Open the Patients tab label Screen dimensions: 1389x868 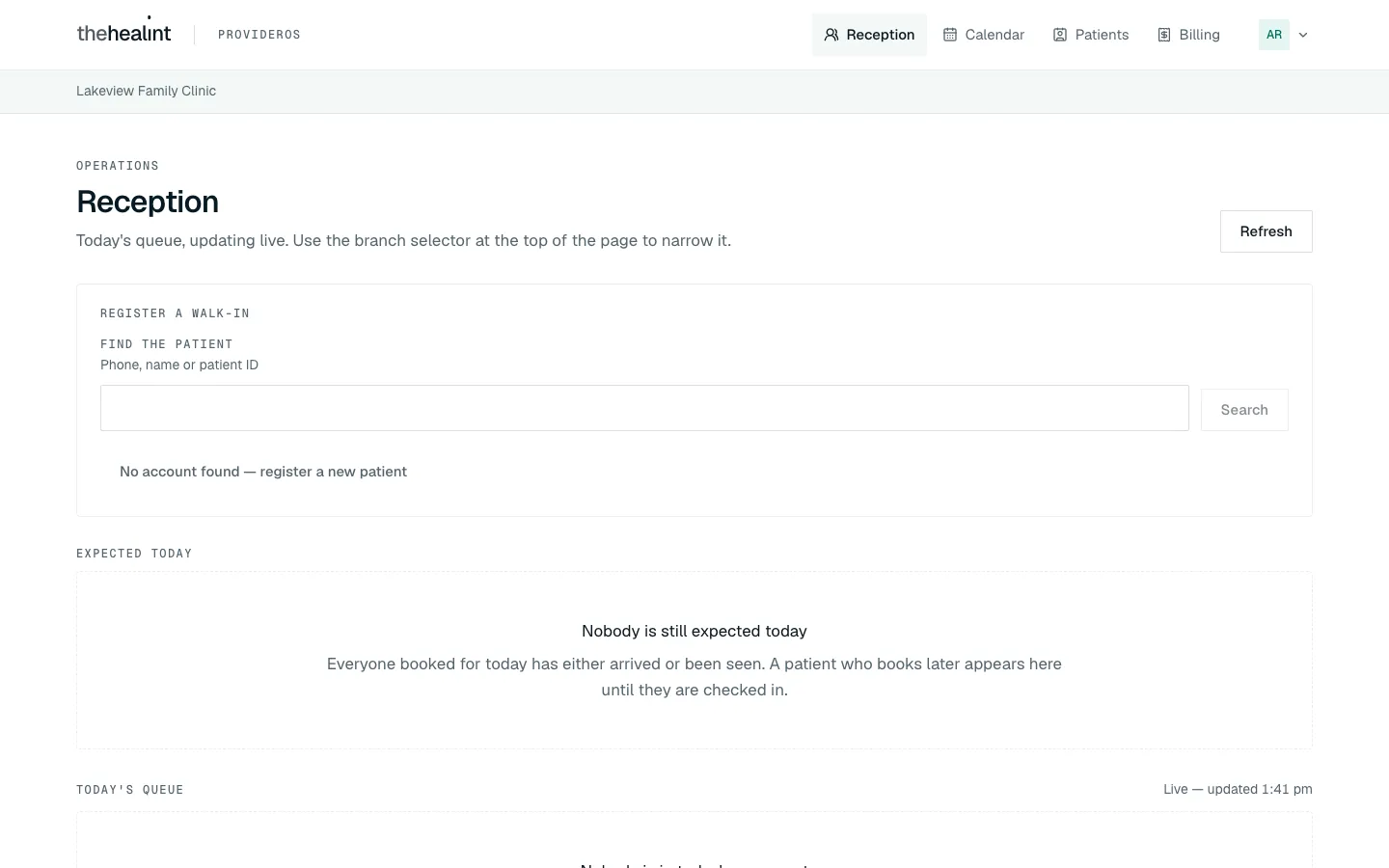point(1102,35)
